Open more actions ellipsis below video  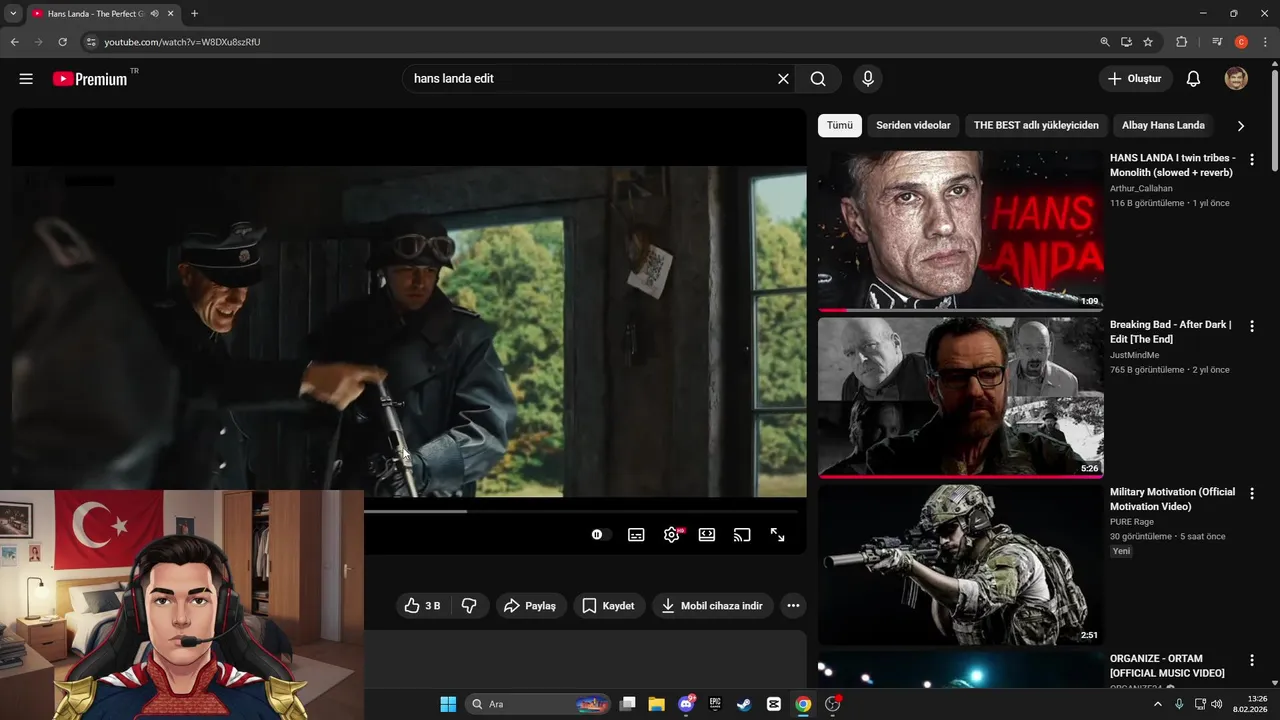pos(793,606)
